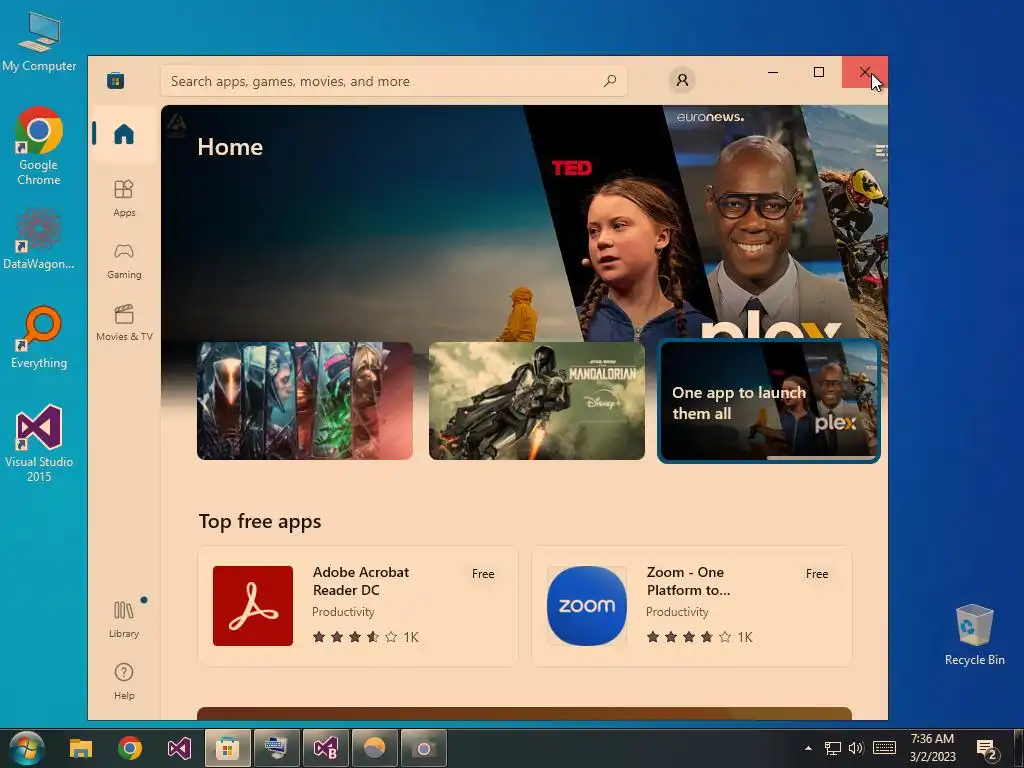1024x768 pixels.
Task: Click the search apps, games, movies field
Action: tap(394, 81)
